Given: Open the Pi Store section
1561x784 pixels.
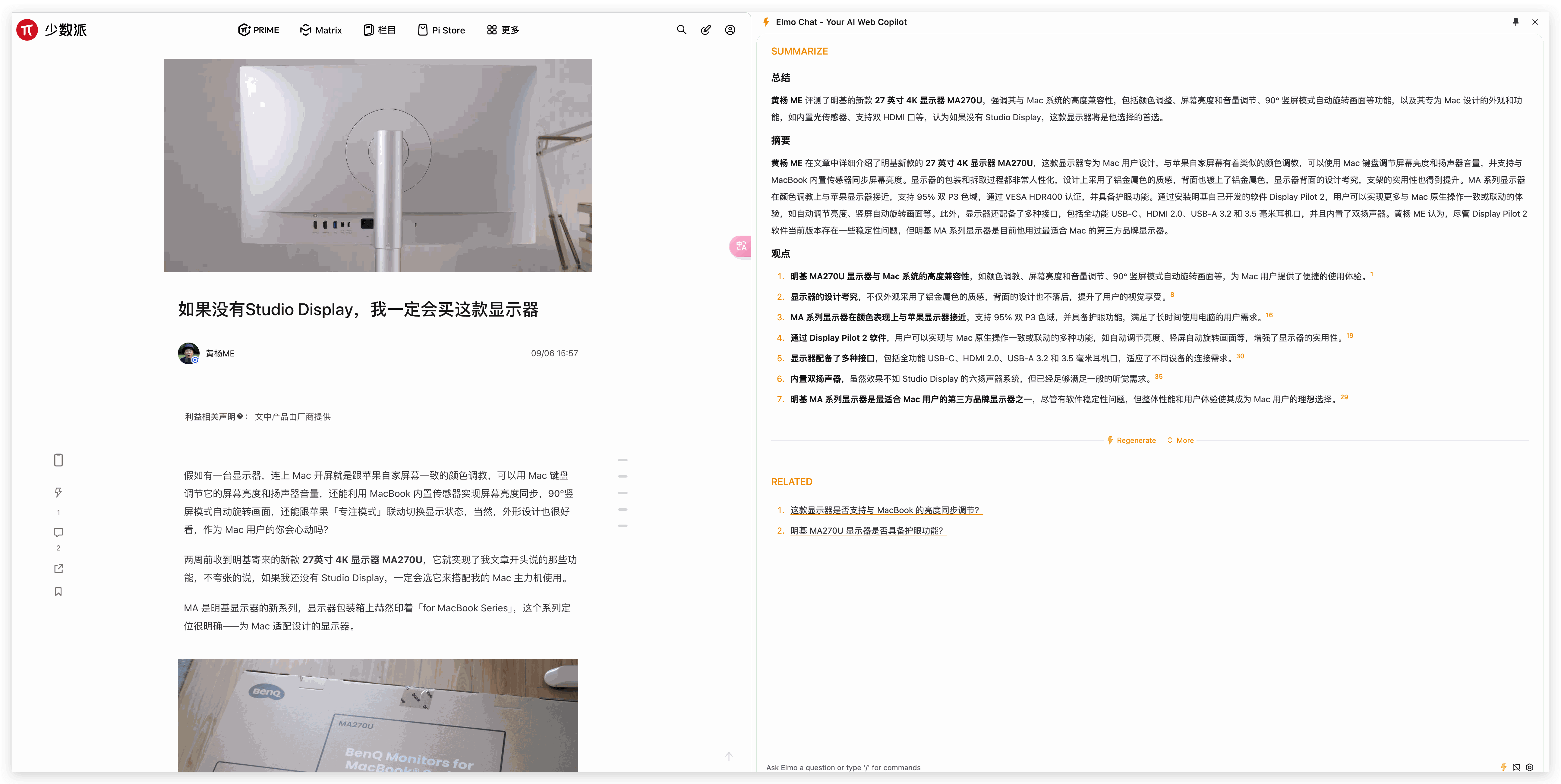Looking at the screenshot, I should (x=440, y=30).
